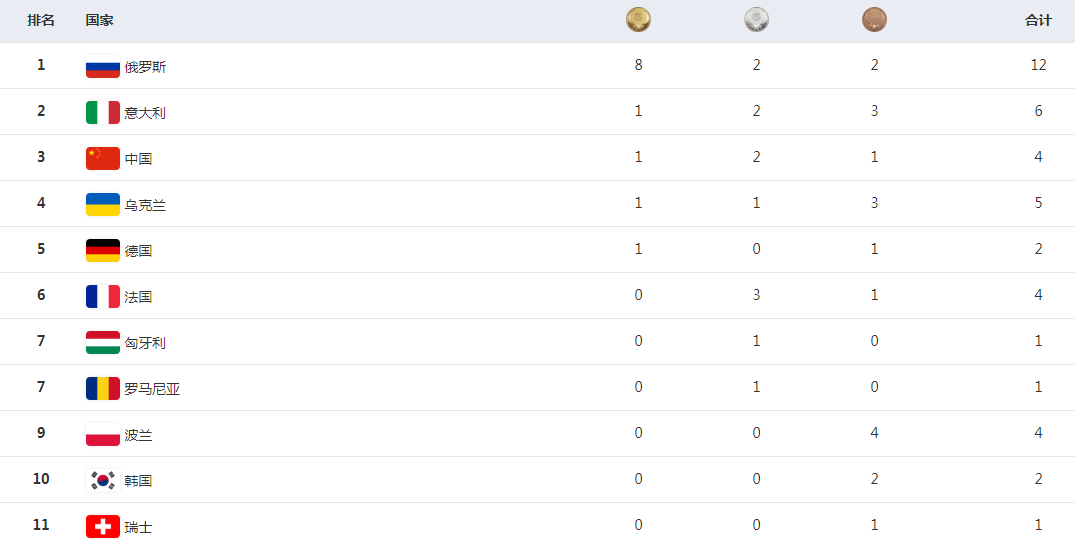This screenshot has width=1075, height=546.
Task: Click the Switzerland flag icon
Action: (x=103, y=526)
